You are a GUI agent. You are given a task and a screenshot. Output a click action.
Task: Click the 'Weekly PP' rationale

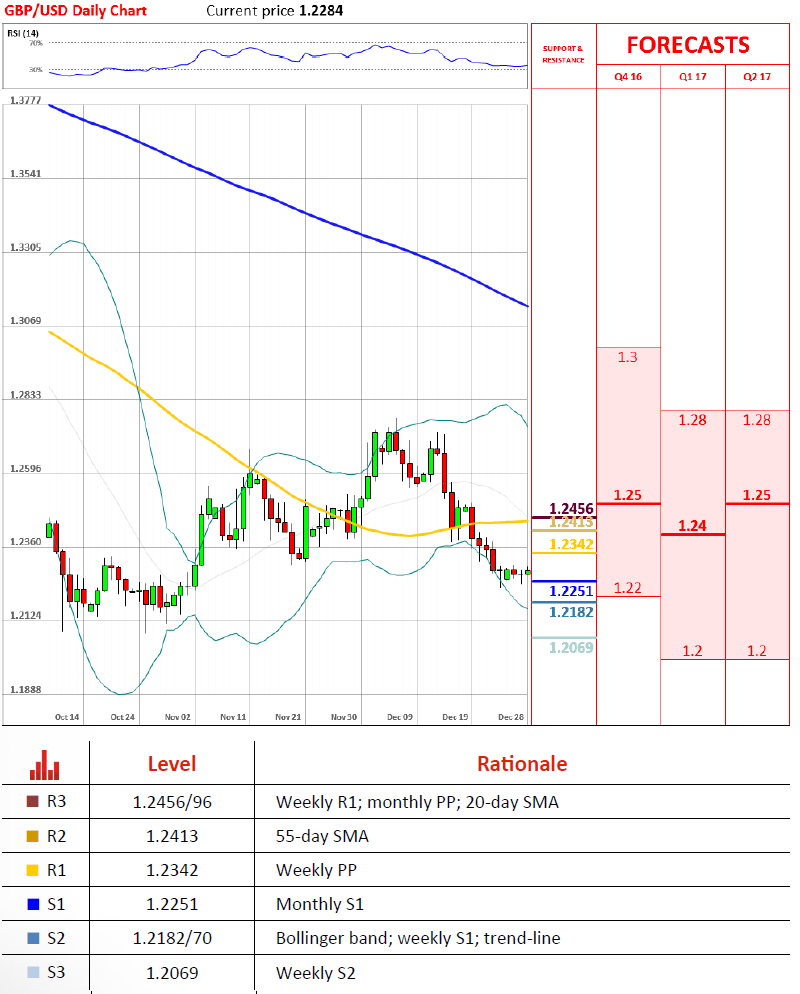pyautogui.click(x=316, y=870)
